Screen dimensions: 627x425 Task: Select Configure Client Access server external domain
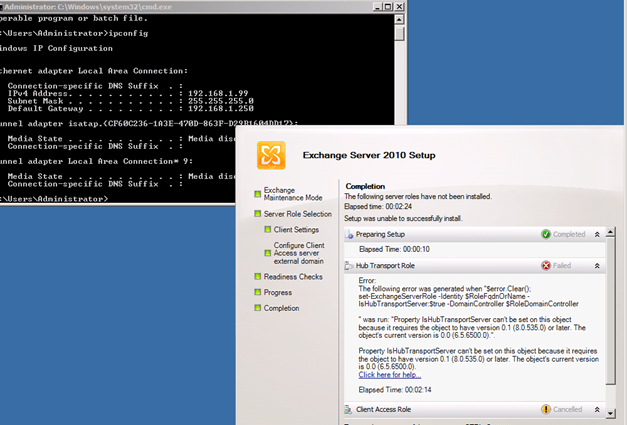(x=304, y=252)
